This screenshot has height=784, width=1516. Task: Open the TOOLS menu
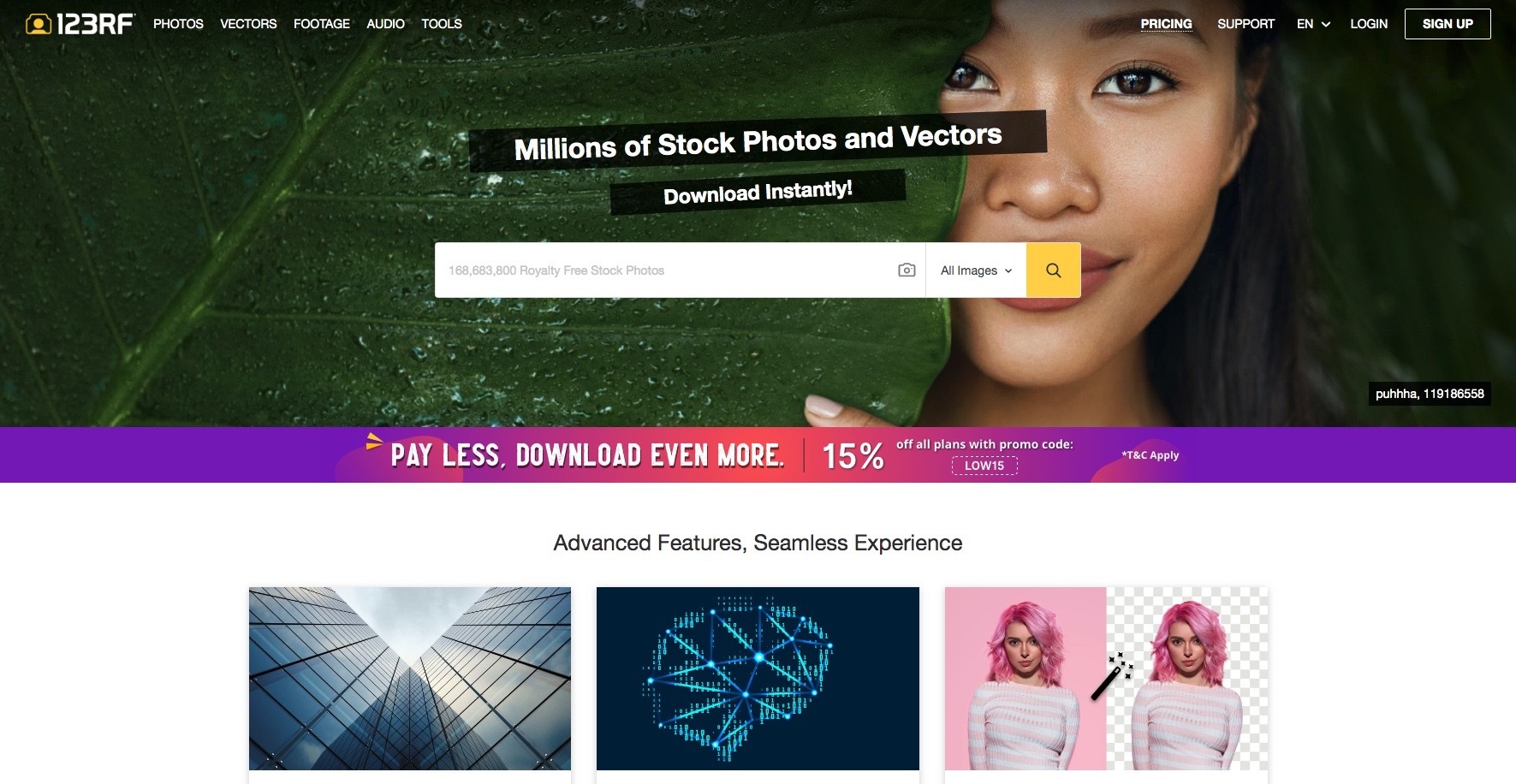pos(442,24)
